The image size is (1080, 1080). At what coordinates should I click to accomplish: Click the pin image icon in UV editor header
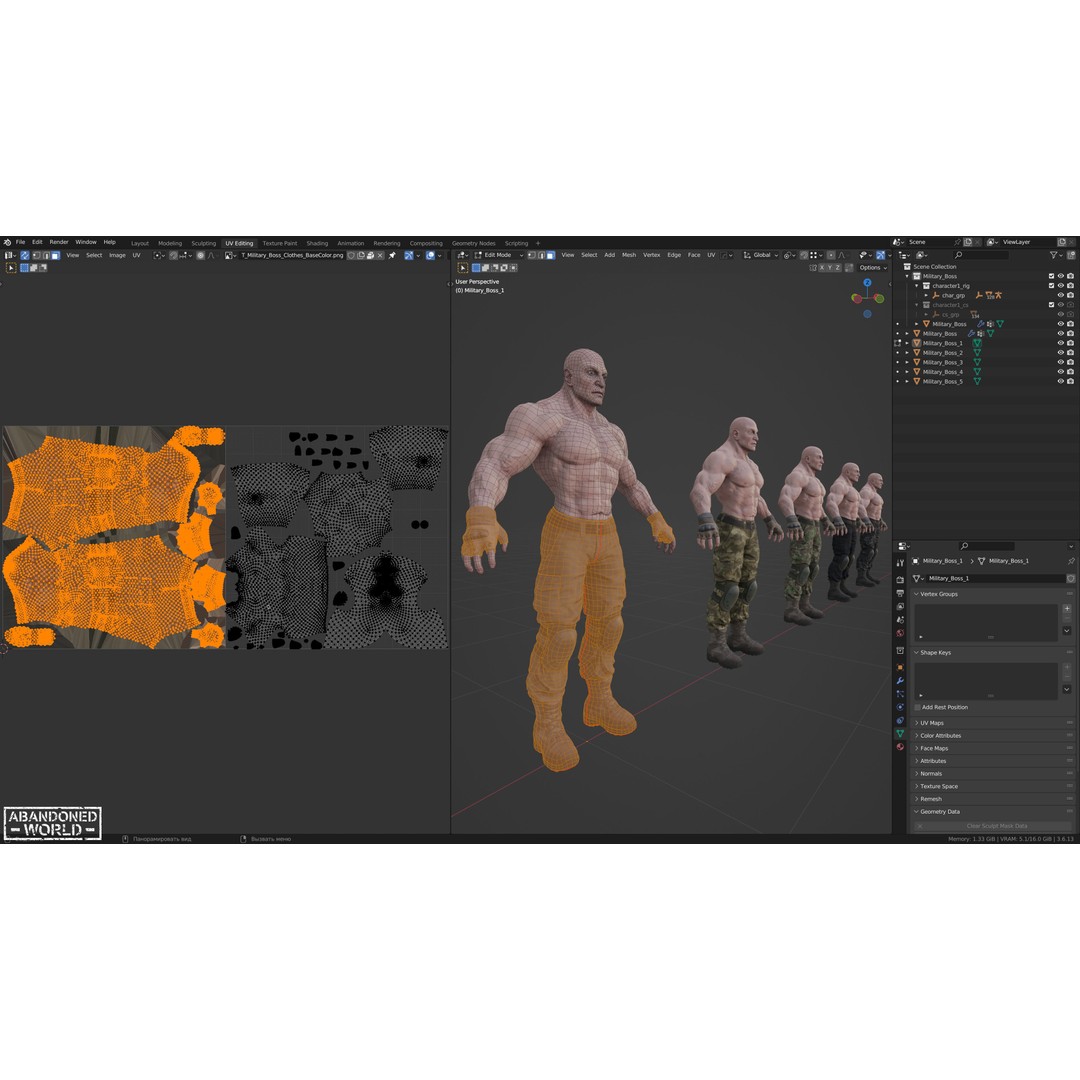tap(392, 255)
